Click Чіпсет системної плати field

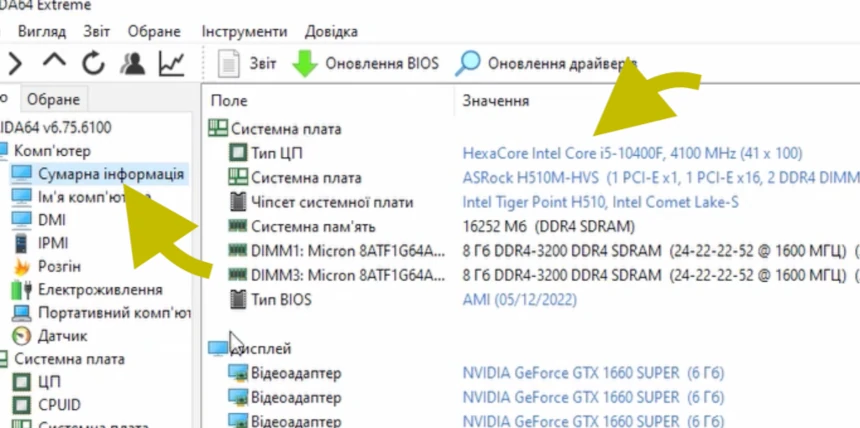coord(332,202)
